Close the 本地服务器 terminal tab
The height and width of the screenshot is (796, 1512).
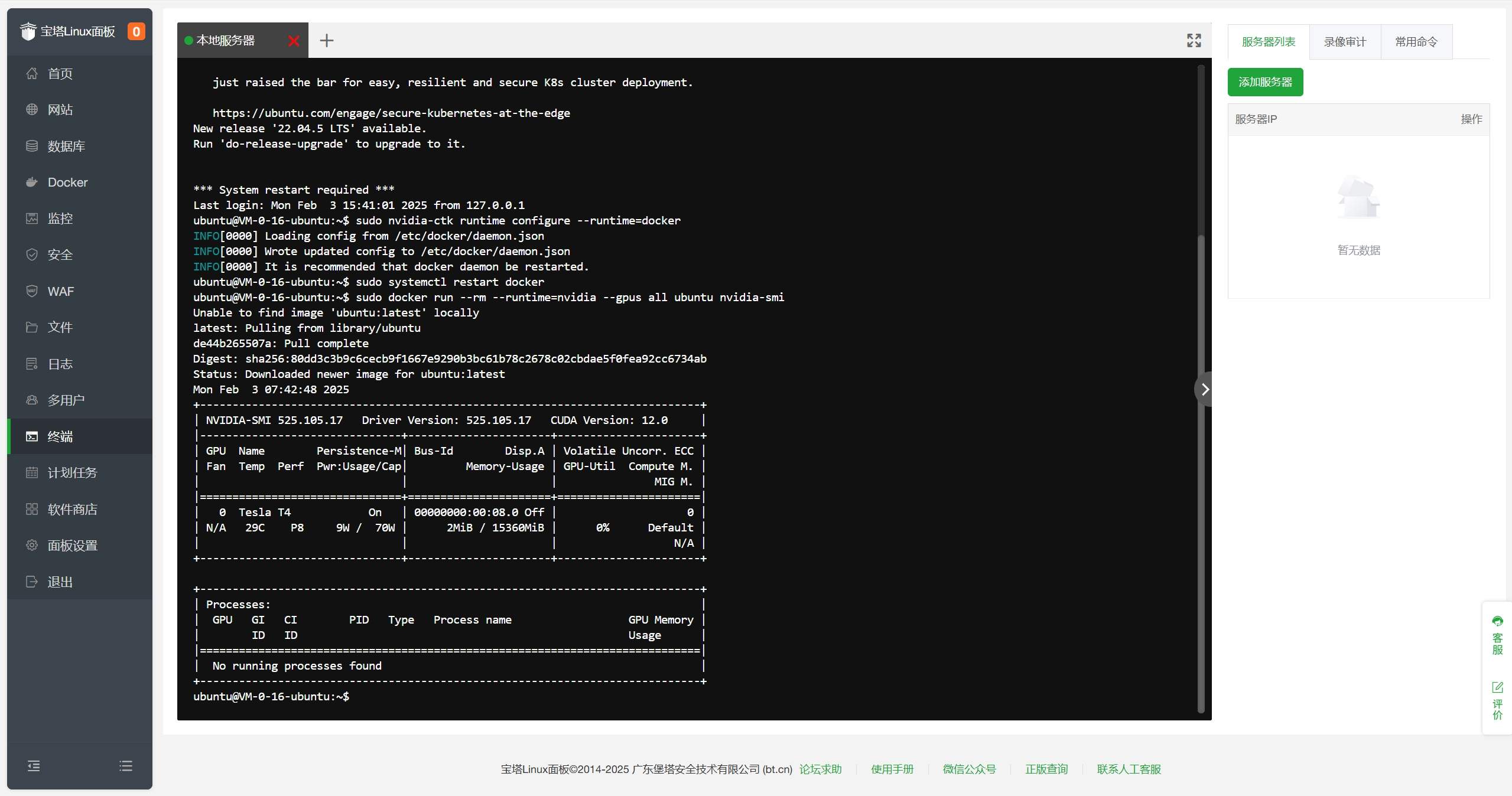tap(294, 41)
